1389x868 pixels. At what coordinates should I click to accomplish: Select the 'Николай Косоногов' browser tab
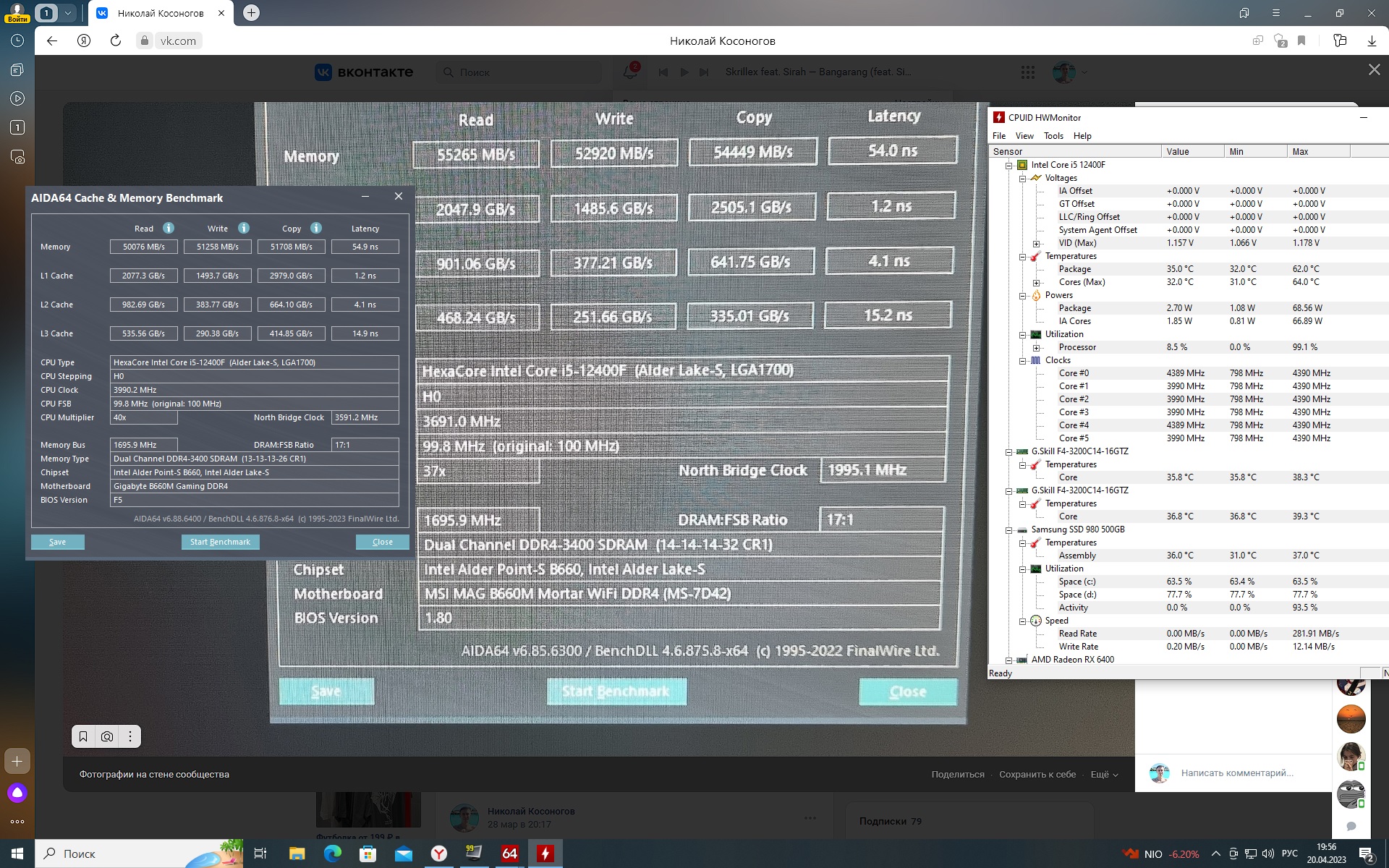(161, 13)
